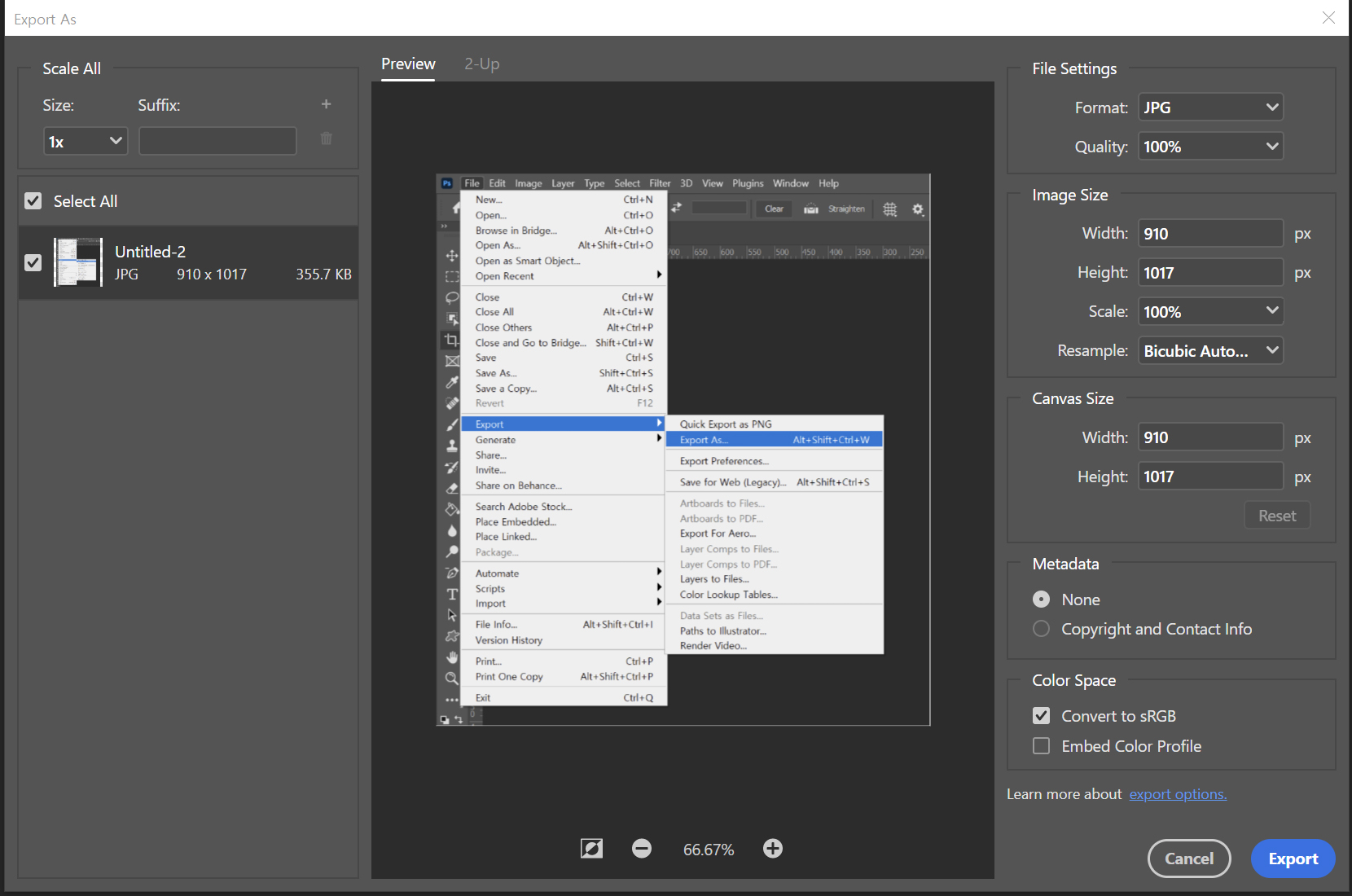Click the 355.7 KB file size text
The width and height of the screenshot is (1352, 896).
pyautogui.click(x=323, y=275)
